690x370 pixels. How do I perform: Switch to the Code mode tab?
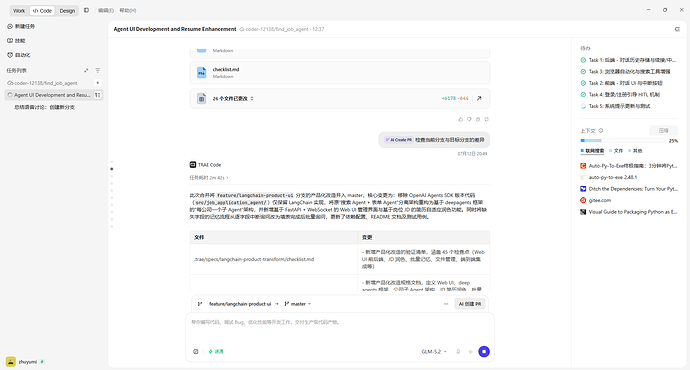42,11
